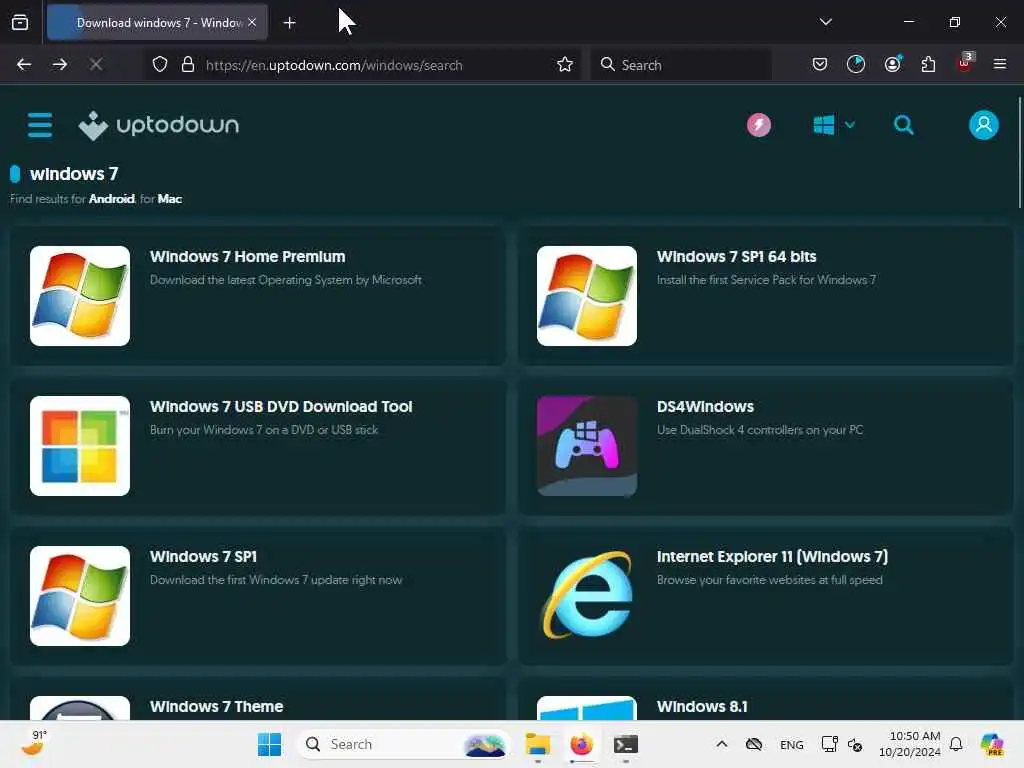View site security padlock info

[188, 65]
